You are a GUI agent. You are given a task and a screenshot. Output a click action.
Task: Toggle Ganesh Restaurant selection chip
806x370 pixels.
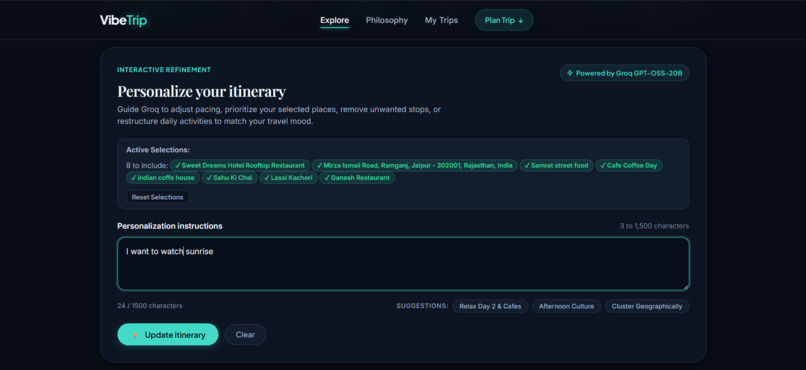point(357,178)
